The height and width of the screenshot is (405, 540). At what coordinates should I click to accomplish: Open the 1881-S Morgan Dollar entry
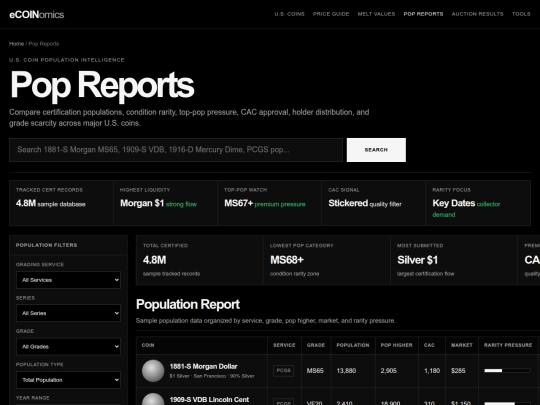[203, 366]
